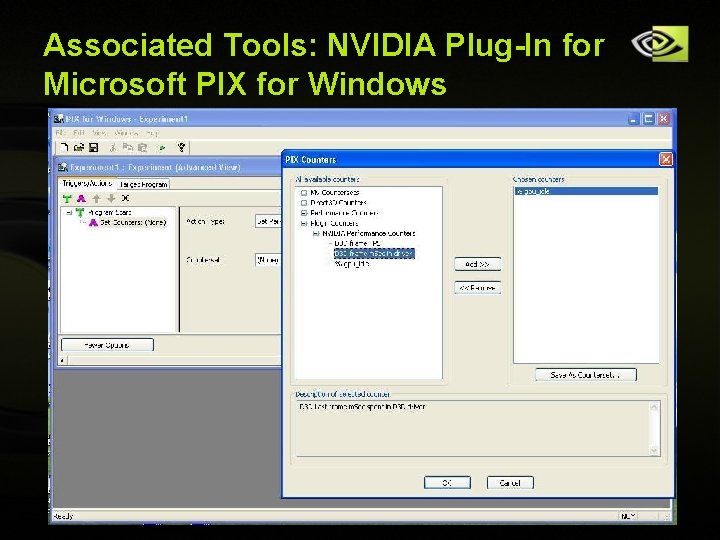
Task: Click the Add >> button
Action: coord(478,264)
